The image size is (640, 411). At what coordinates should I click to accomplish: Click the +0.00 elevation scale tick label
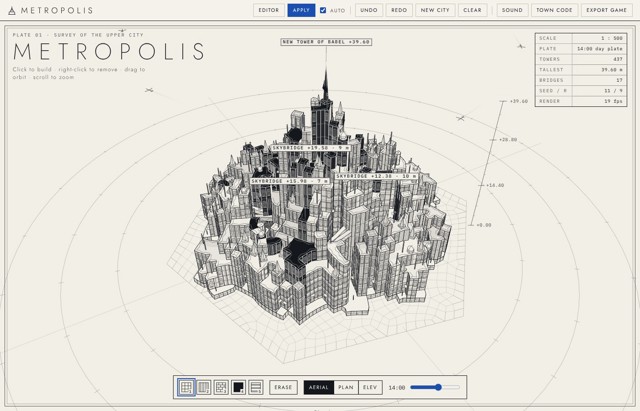tap(484, 225)
